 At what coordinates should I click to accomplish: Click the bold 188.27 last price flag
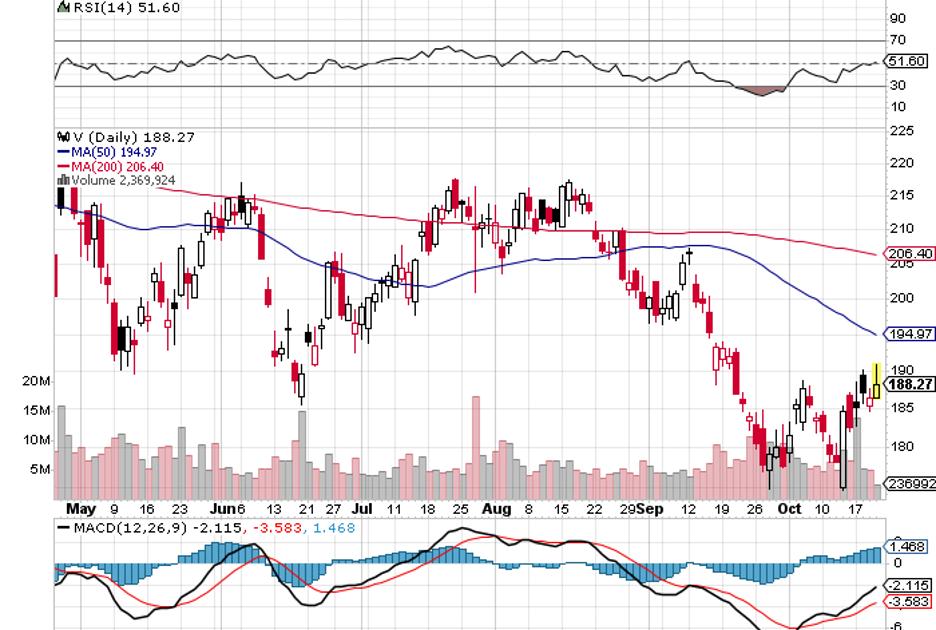[909, 384]
